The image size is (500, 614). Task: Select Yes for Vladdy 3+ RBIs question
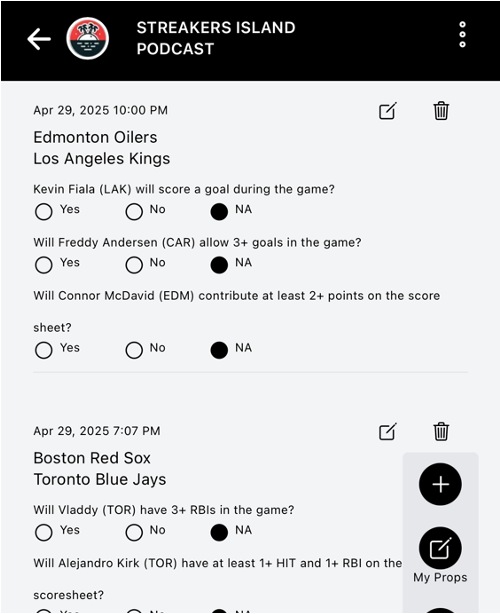click(x=43, y=533)
